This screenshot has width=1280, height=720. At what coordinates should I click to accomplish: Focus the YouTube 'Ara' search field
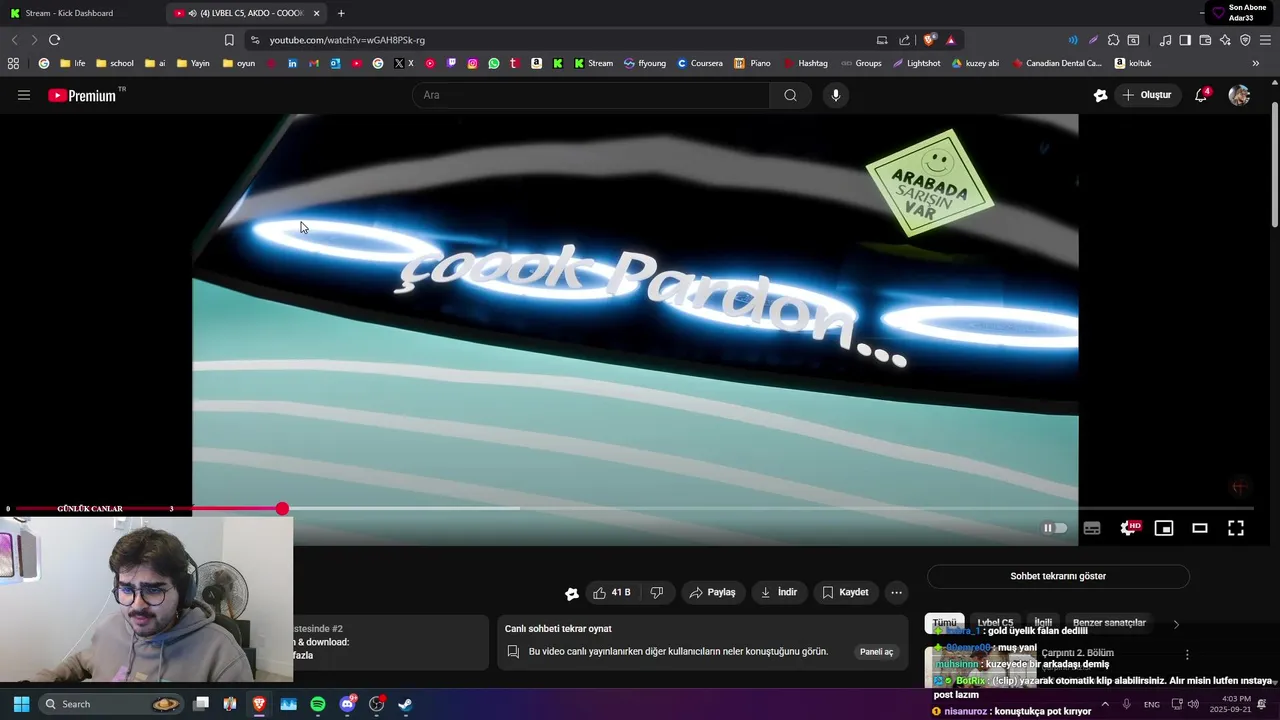click(591, 95)
